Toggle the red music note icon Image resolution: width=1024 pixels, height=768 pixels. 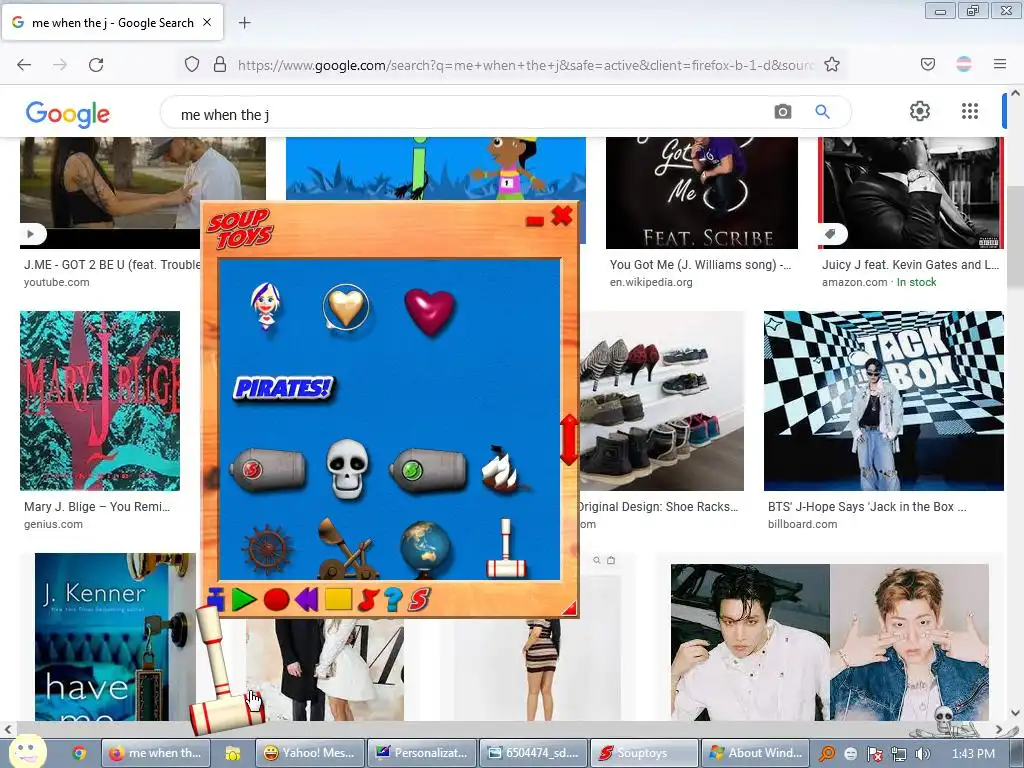368,600
